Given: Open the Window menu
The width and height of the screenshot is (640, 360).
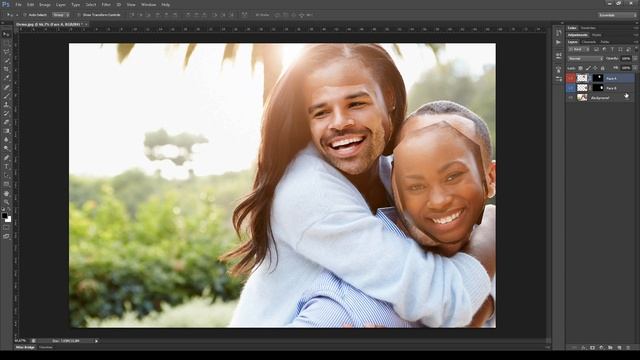Looking at the screenshot, I should click(x=149, y=4).
